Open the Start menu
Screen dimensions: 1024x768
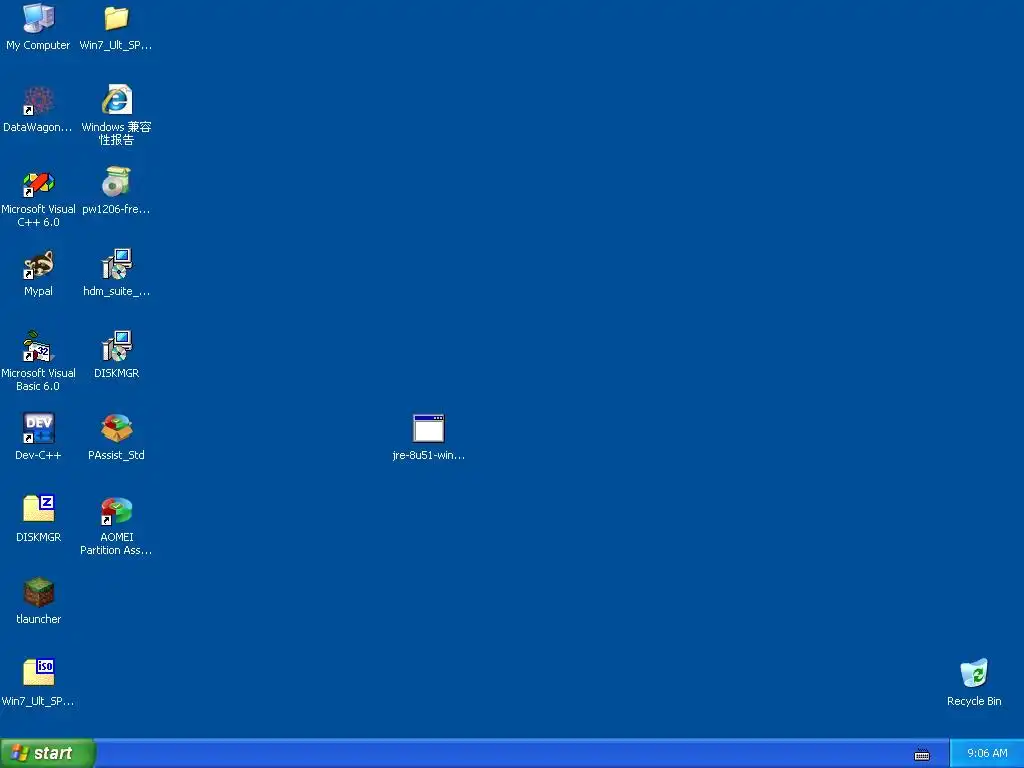point(48,753)
